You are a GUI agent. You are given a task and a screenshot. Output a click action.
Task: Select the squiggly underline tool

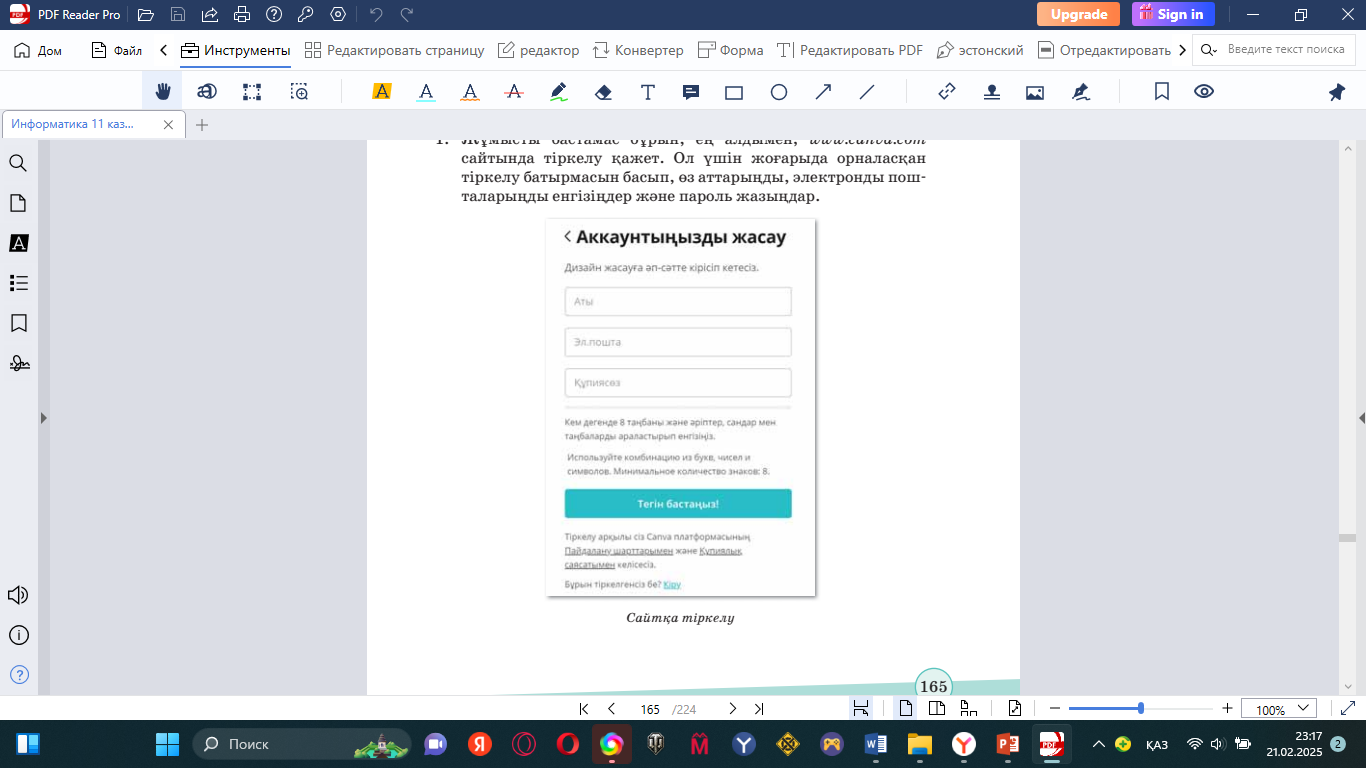click(x=470, y=92)
